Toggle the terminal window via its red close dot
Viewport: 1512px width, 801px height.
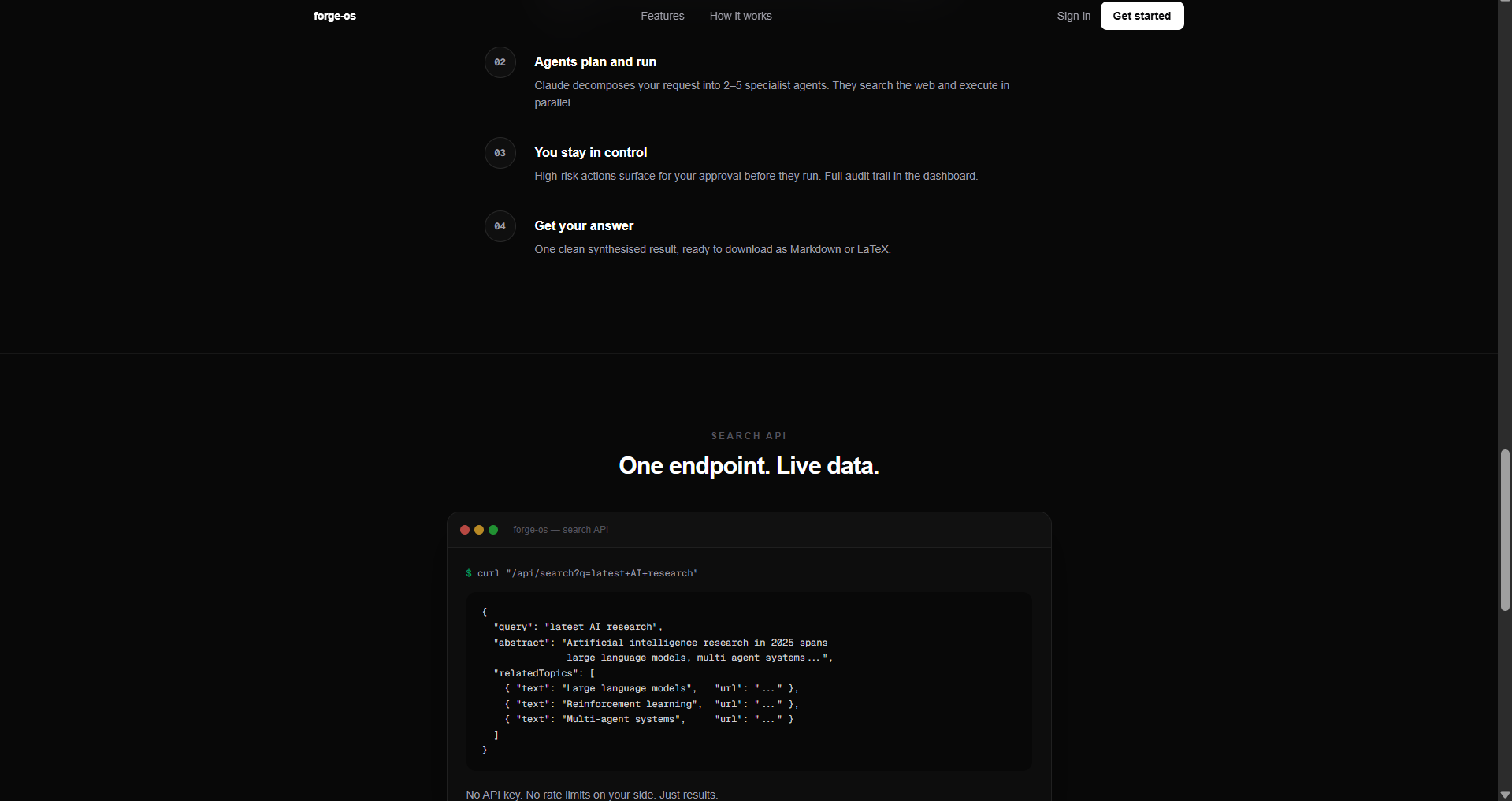point(465,530)
